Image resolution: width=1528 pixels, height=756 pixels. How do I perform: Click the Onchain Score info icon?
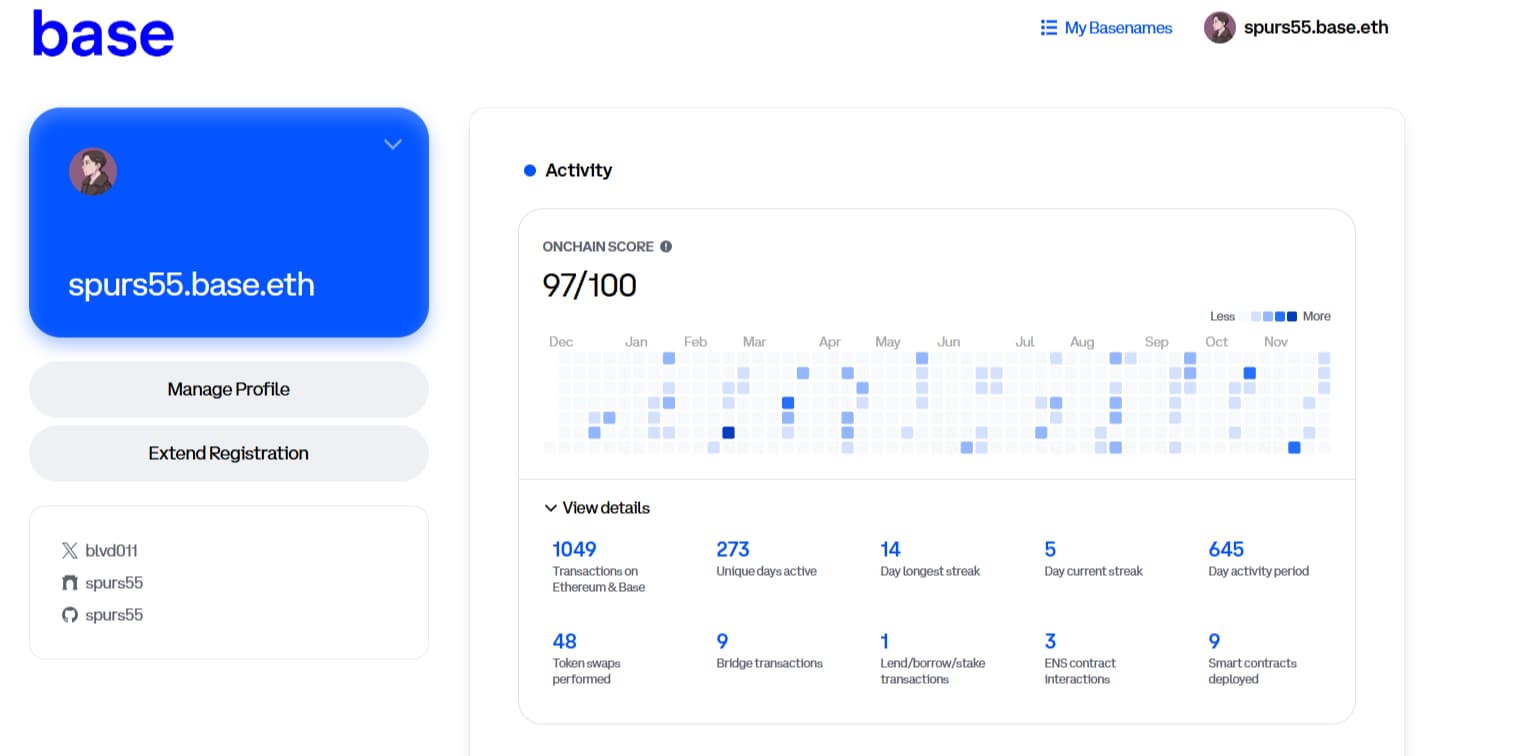(666, 247)
